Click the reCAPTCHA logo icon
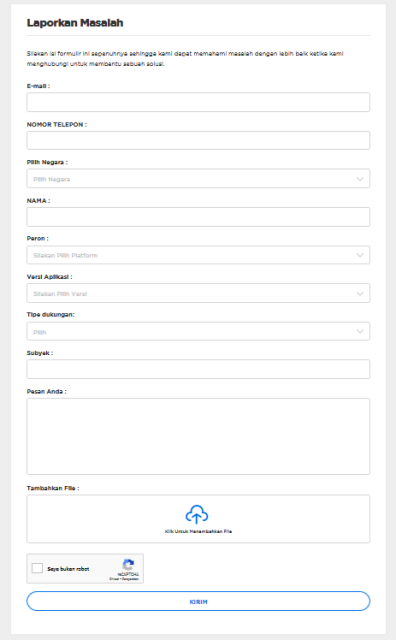The height and width of the screenshot is (640, 396). click(128, 565)
